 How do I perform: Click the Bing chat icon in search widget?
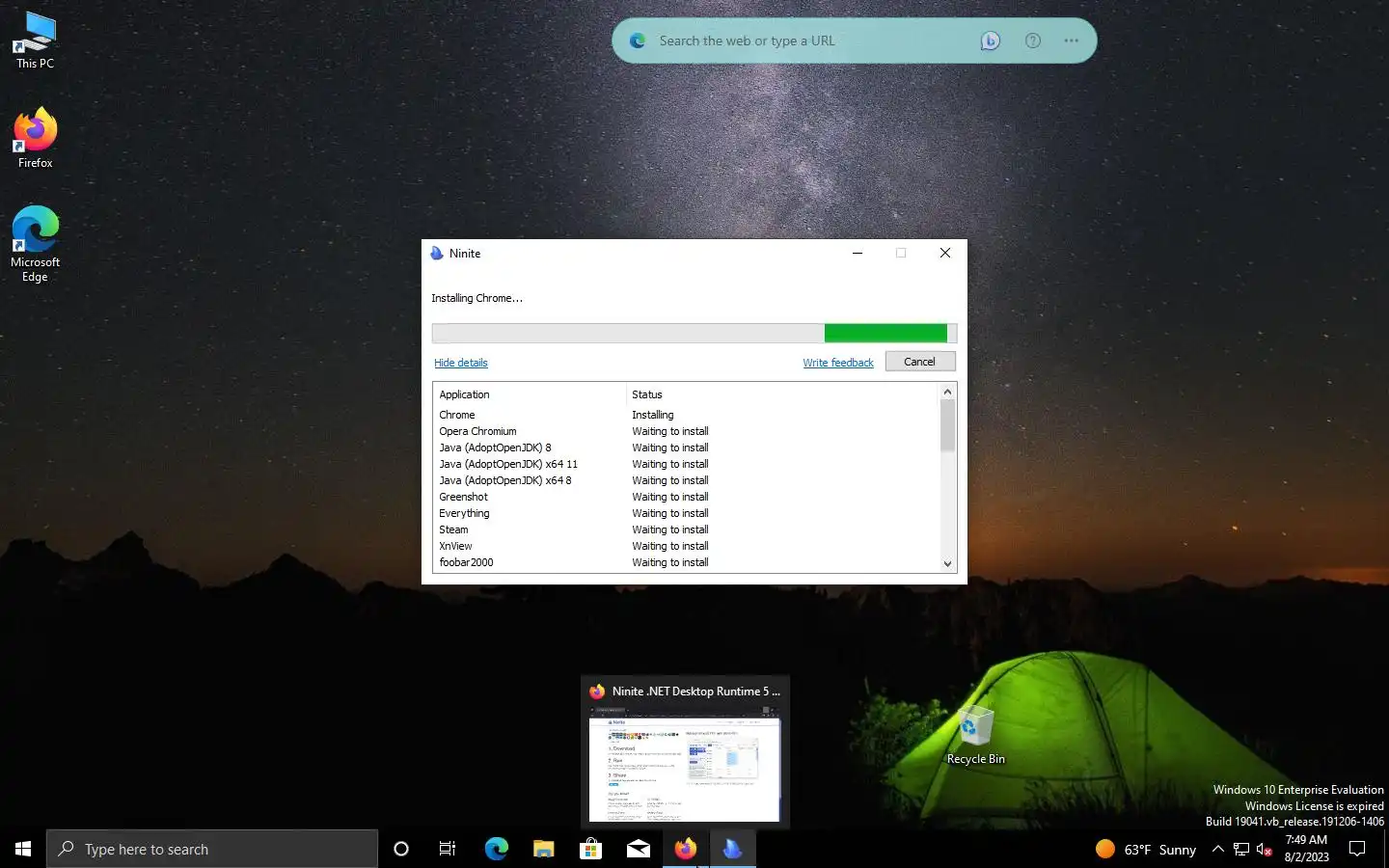990,41
